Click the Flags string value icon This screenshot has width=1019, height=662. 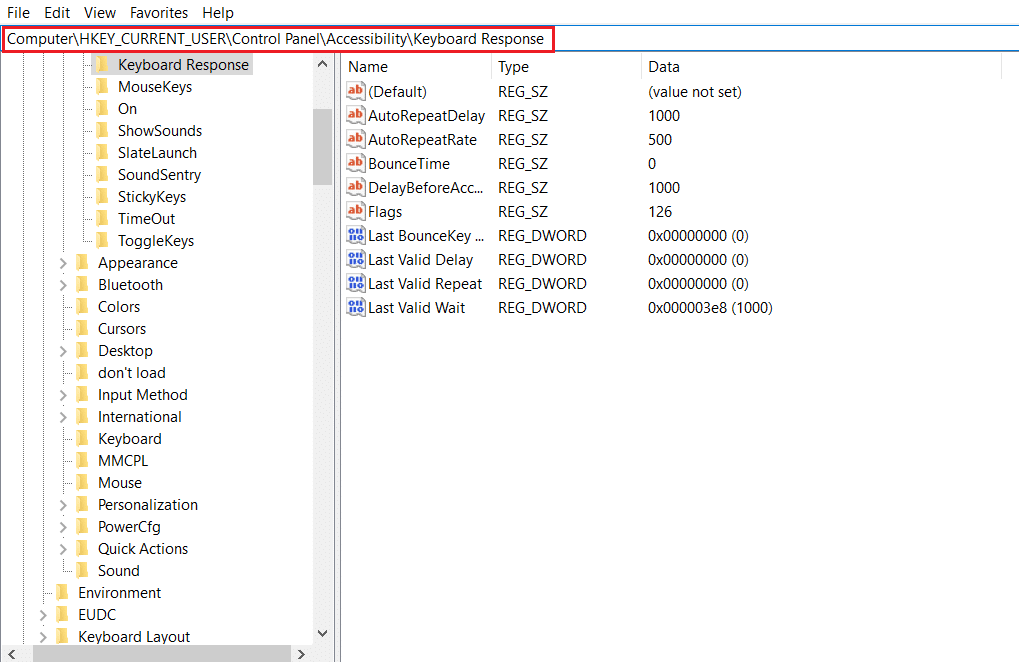355,211
